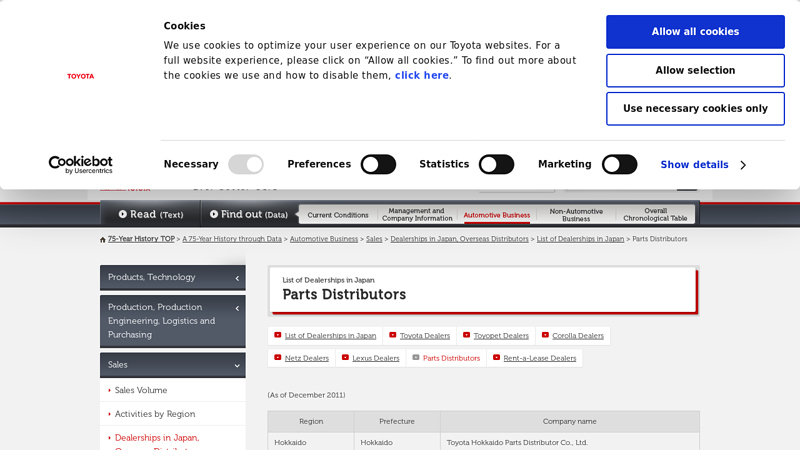Click red arrow icon beside Netz Dealers

click(278, 357)
